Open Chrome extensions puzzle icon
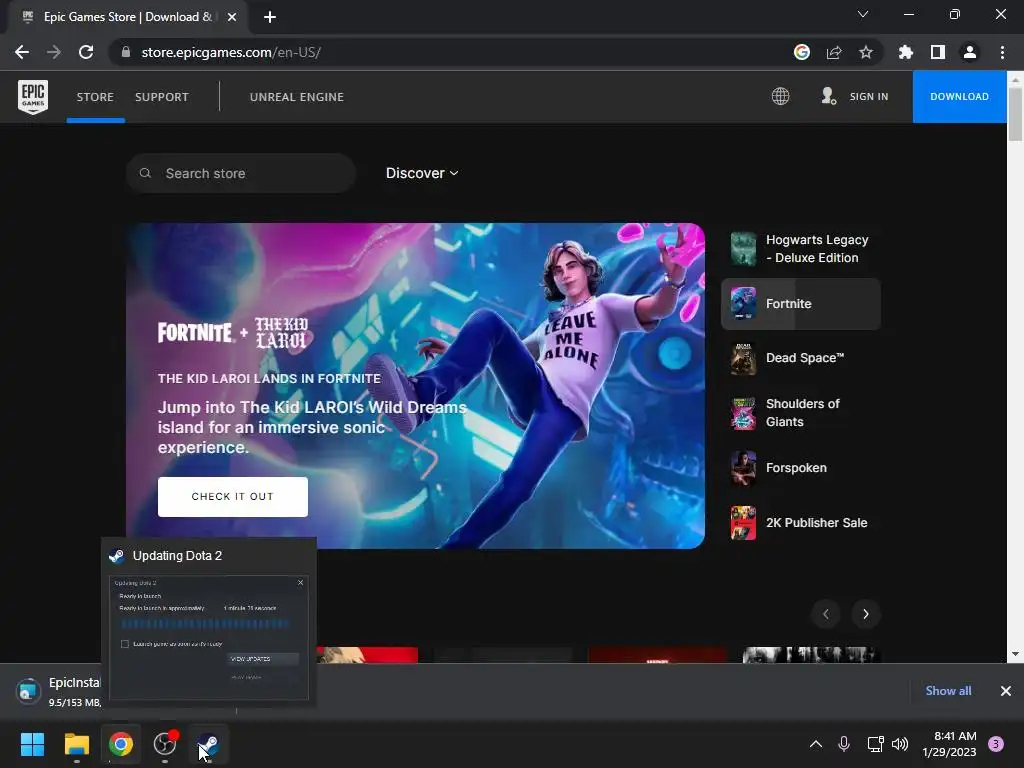 tap(906, 52)
